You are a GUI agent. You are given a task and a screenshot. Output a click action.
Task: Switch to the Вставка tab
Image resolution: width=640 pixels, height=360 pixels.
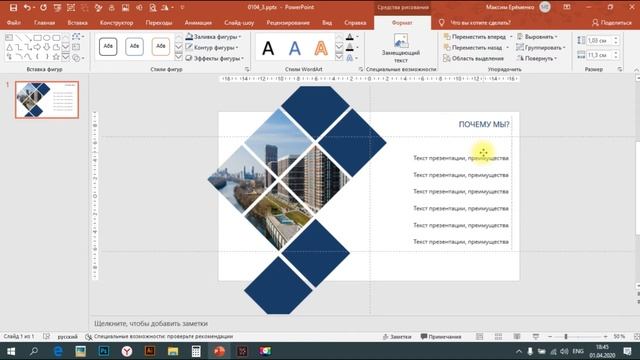click(78, 23)
